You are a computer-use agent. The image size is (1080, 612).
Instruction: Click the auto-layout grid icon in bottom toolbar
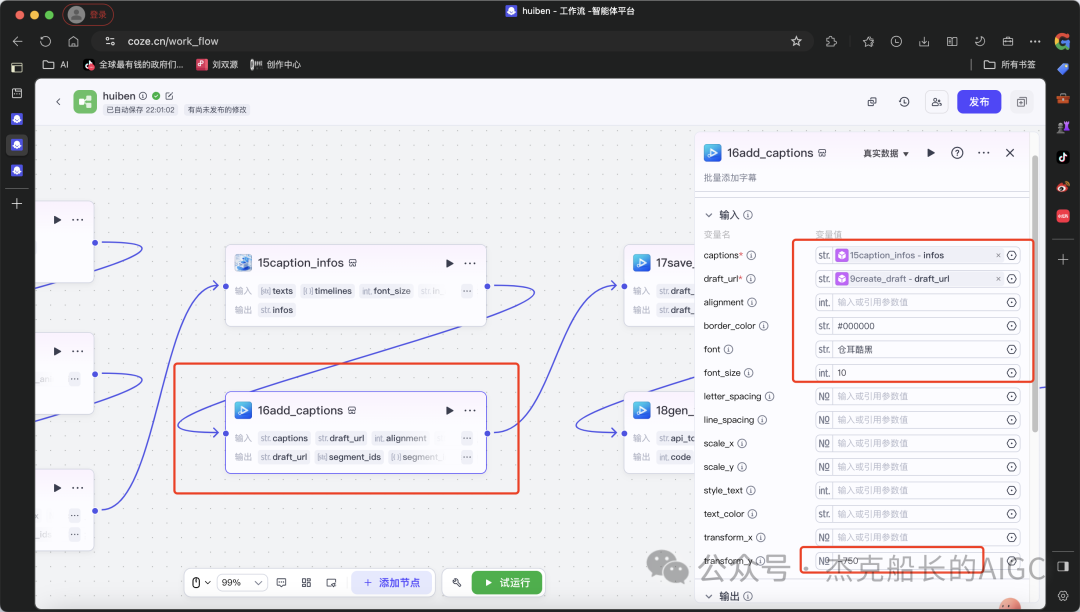(x=307, y=582)
